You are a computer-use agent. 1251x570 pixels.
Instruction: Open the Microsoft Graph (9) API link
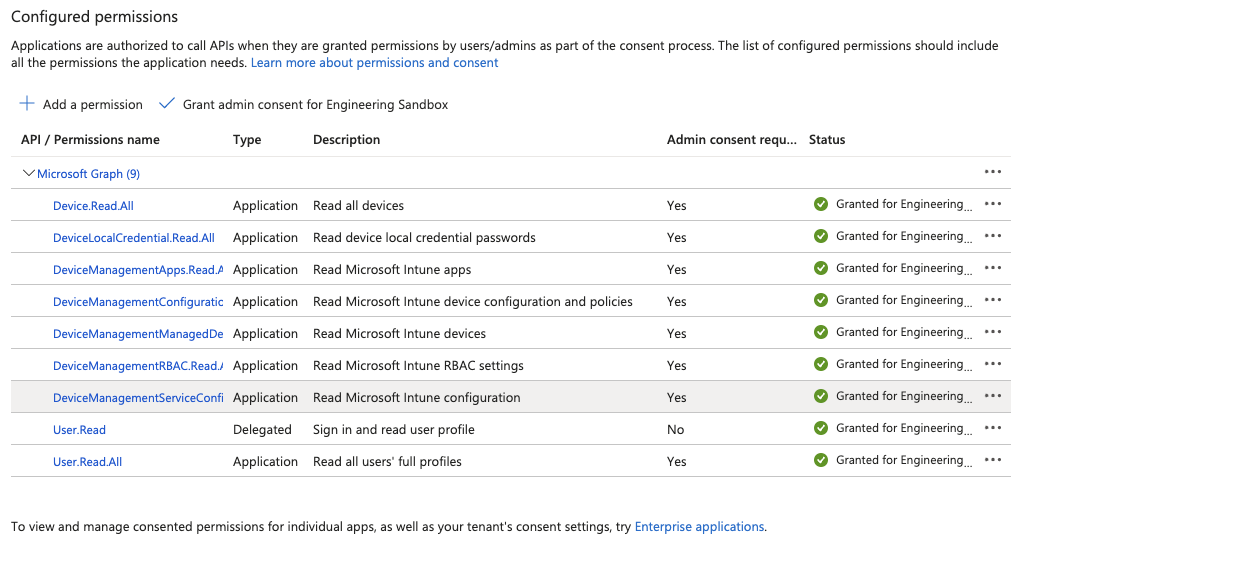(x=88, y=174)
